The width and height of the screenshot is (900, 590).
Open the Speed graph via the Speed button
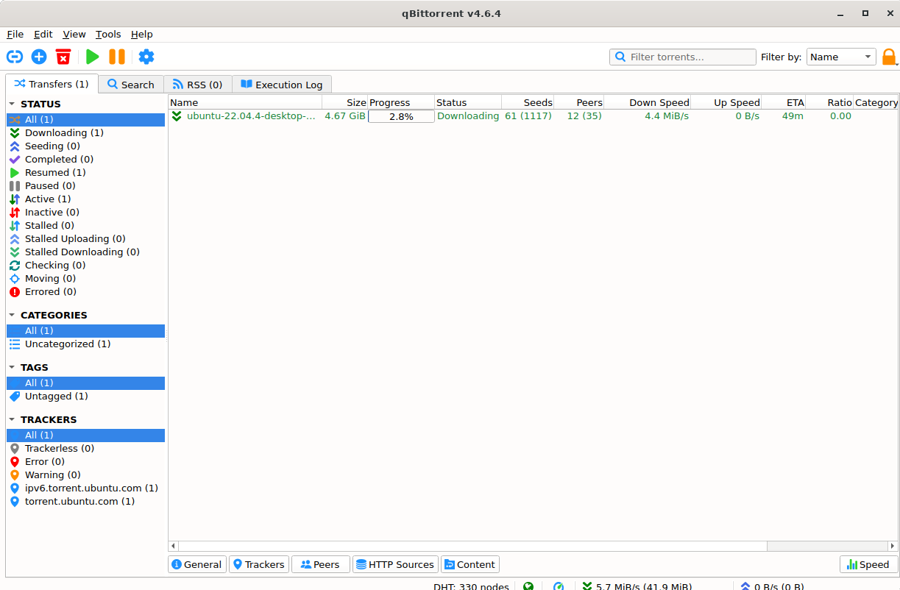866,564
